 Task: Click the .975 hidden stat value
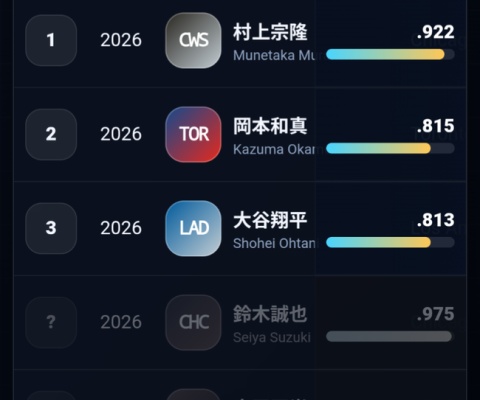(436, 314)
